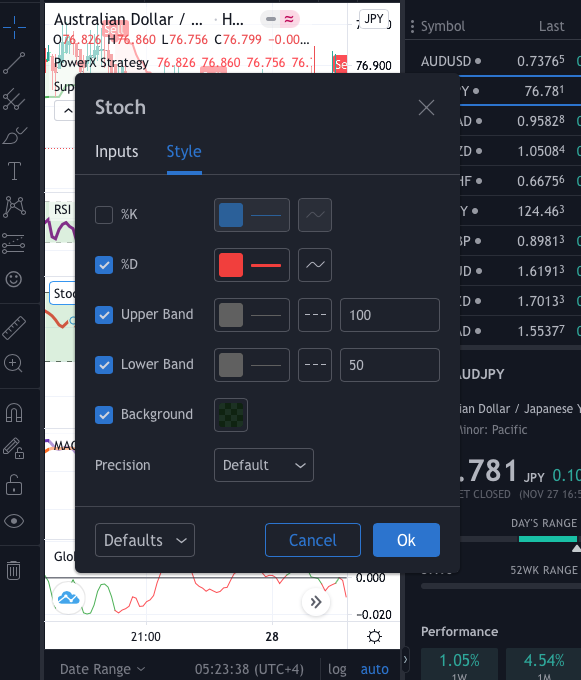Toggle log scale

[337, 669]
